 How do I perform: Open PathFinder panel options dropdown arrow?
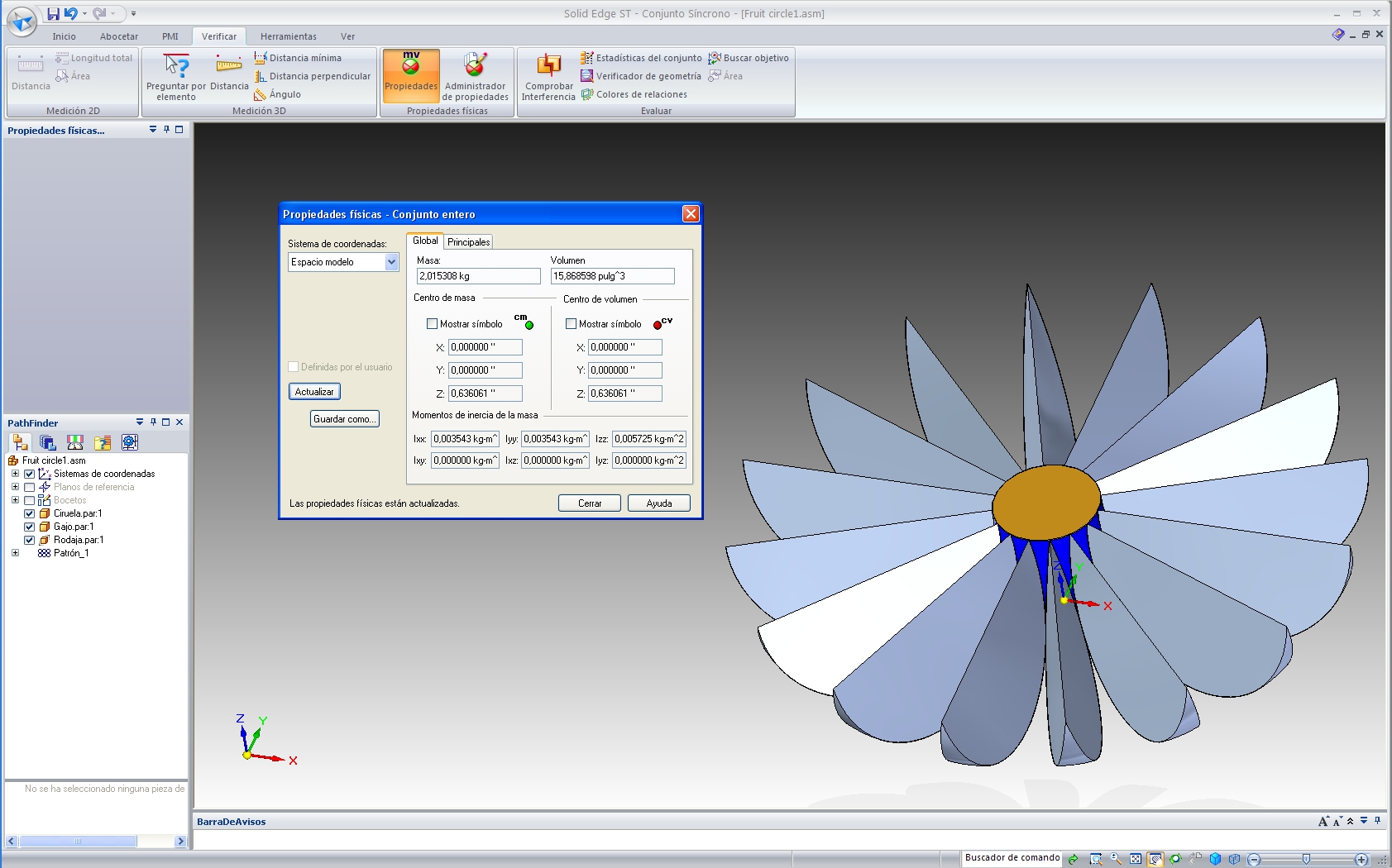click(x=140, y=422)
